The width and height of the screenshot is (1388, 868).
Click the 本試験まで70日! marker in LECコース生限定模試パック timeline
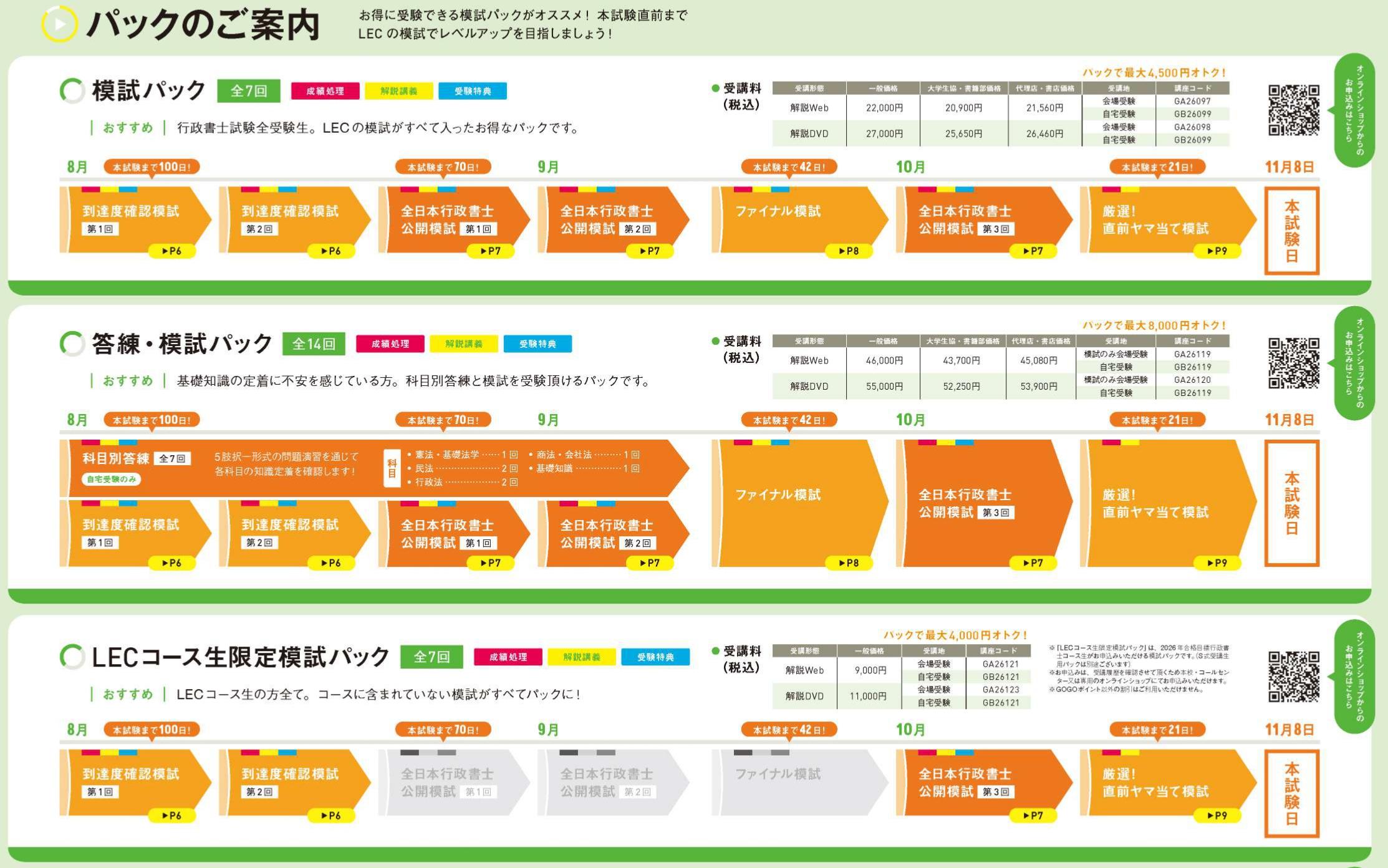[443, 730]
